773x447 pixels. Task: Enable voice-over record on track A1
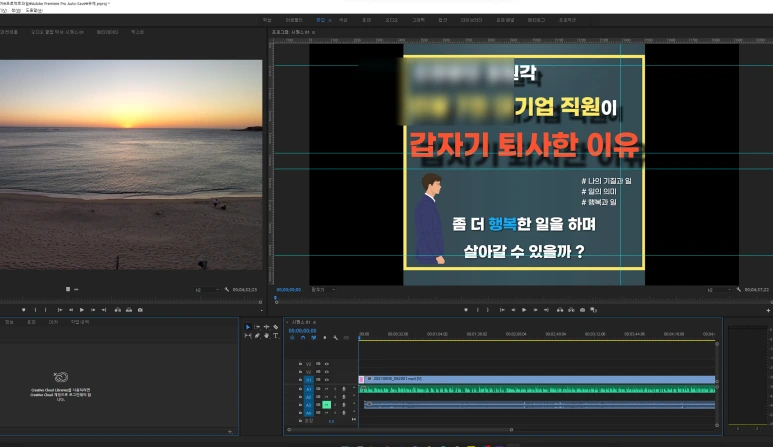[344, 389]
